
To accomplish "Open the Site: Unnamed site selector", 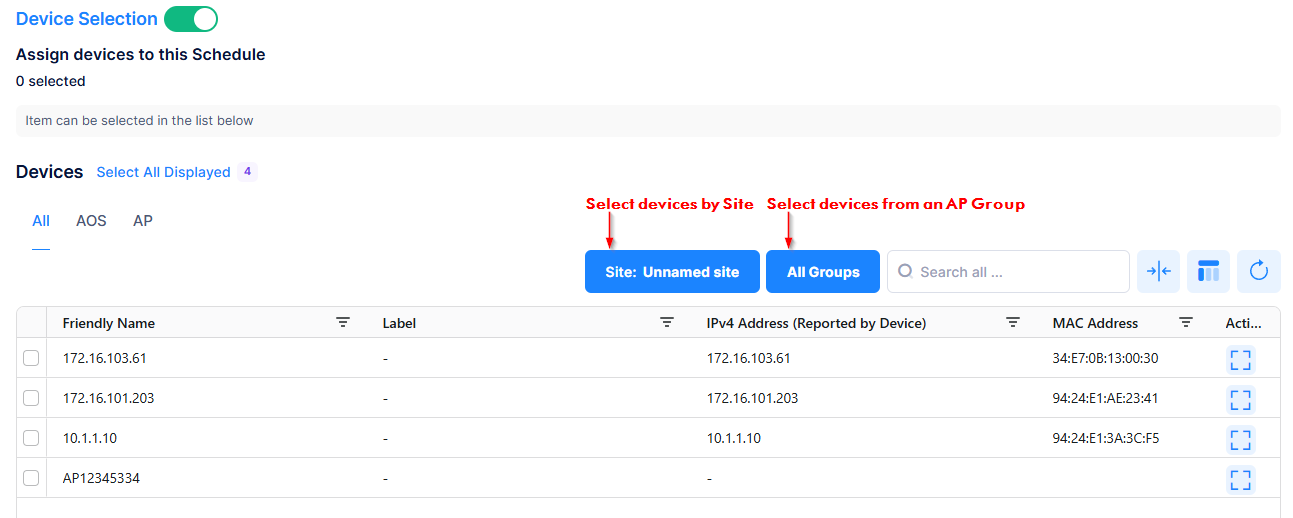I will (672, 272).
